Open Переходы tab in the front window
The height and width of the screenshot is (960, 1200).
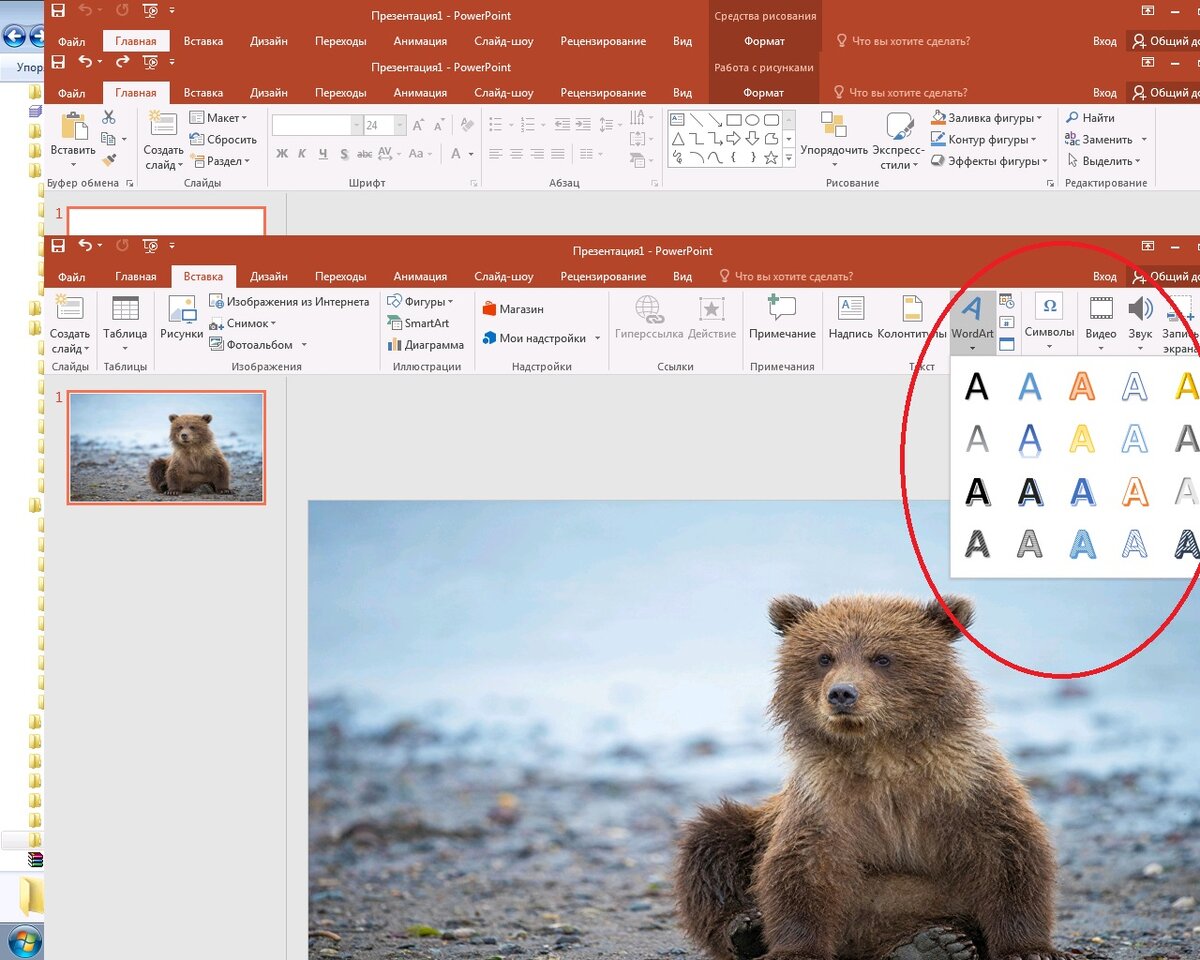click(x=340, y=276)
